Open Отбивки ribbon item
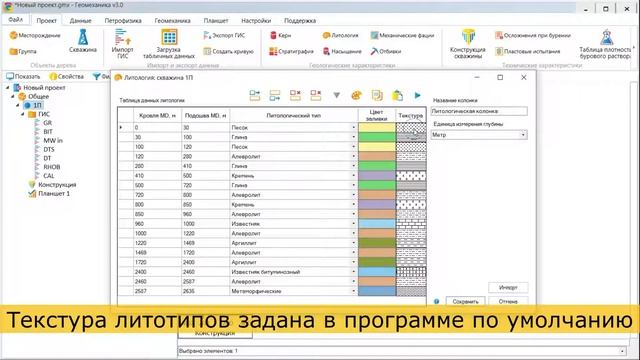 (386, 51)
